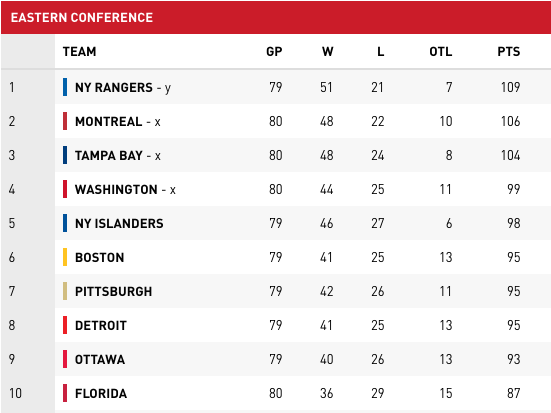The width and height of the screenshot is (551, 413).
Task: Open the Montreal team link
Action: tap(109, 122)
